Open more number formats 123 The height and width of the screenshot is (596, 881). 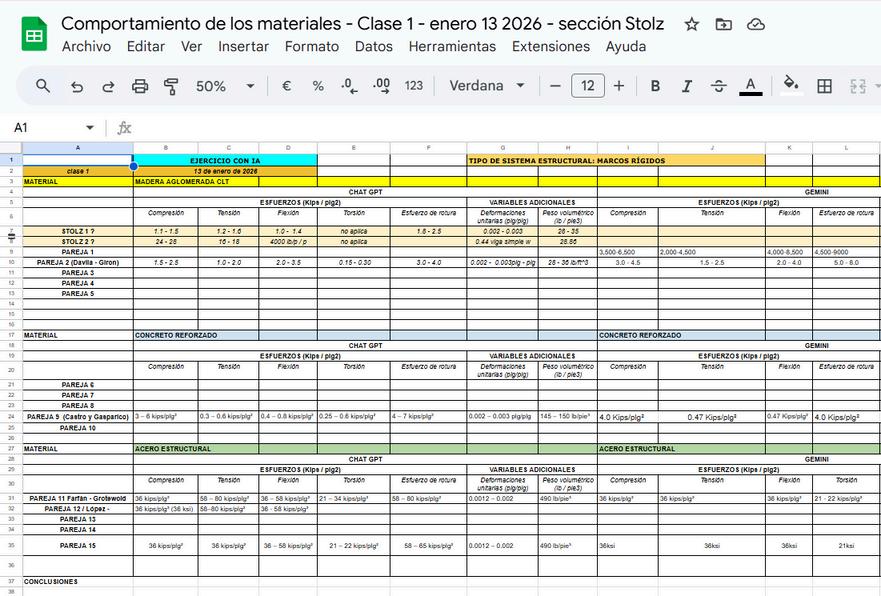(x=414, y=86)
